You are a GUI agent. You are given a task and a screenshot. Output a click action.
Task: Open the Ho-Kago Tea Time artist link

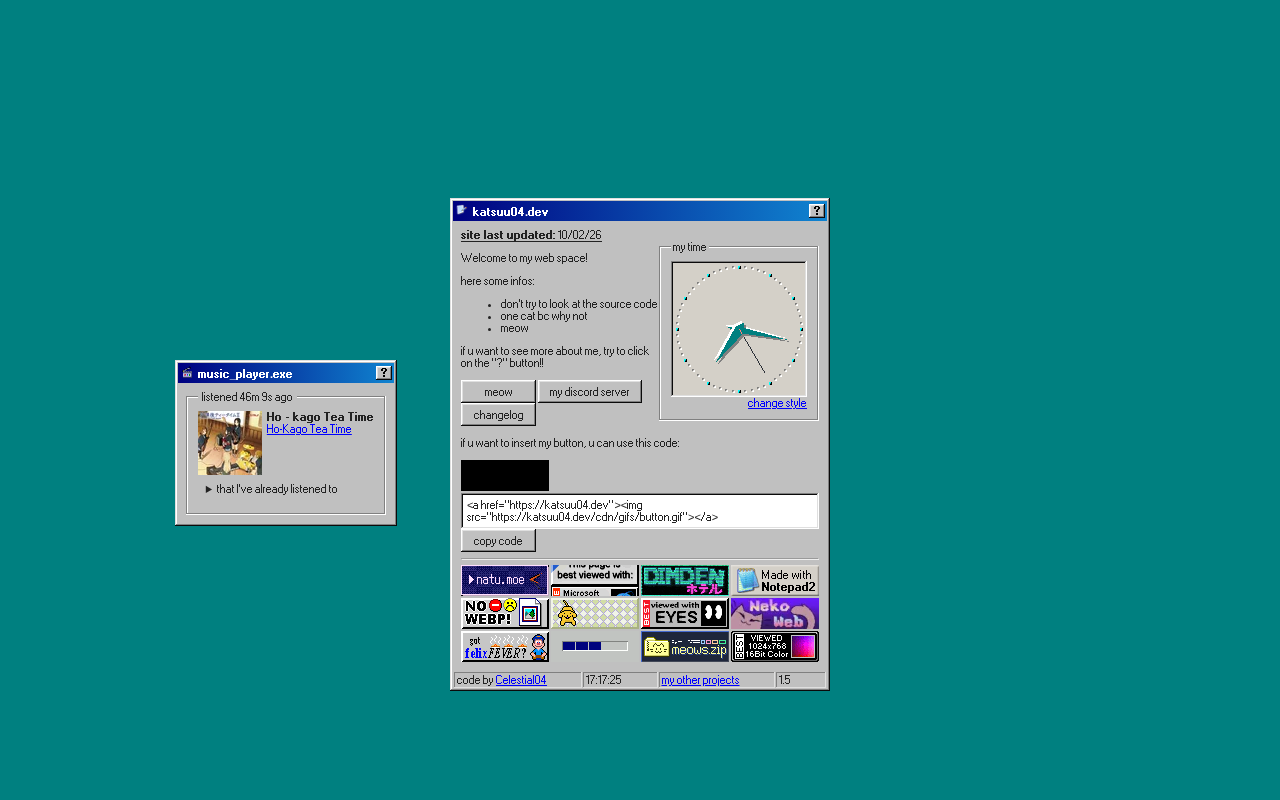(309, 430)
